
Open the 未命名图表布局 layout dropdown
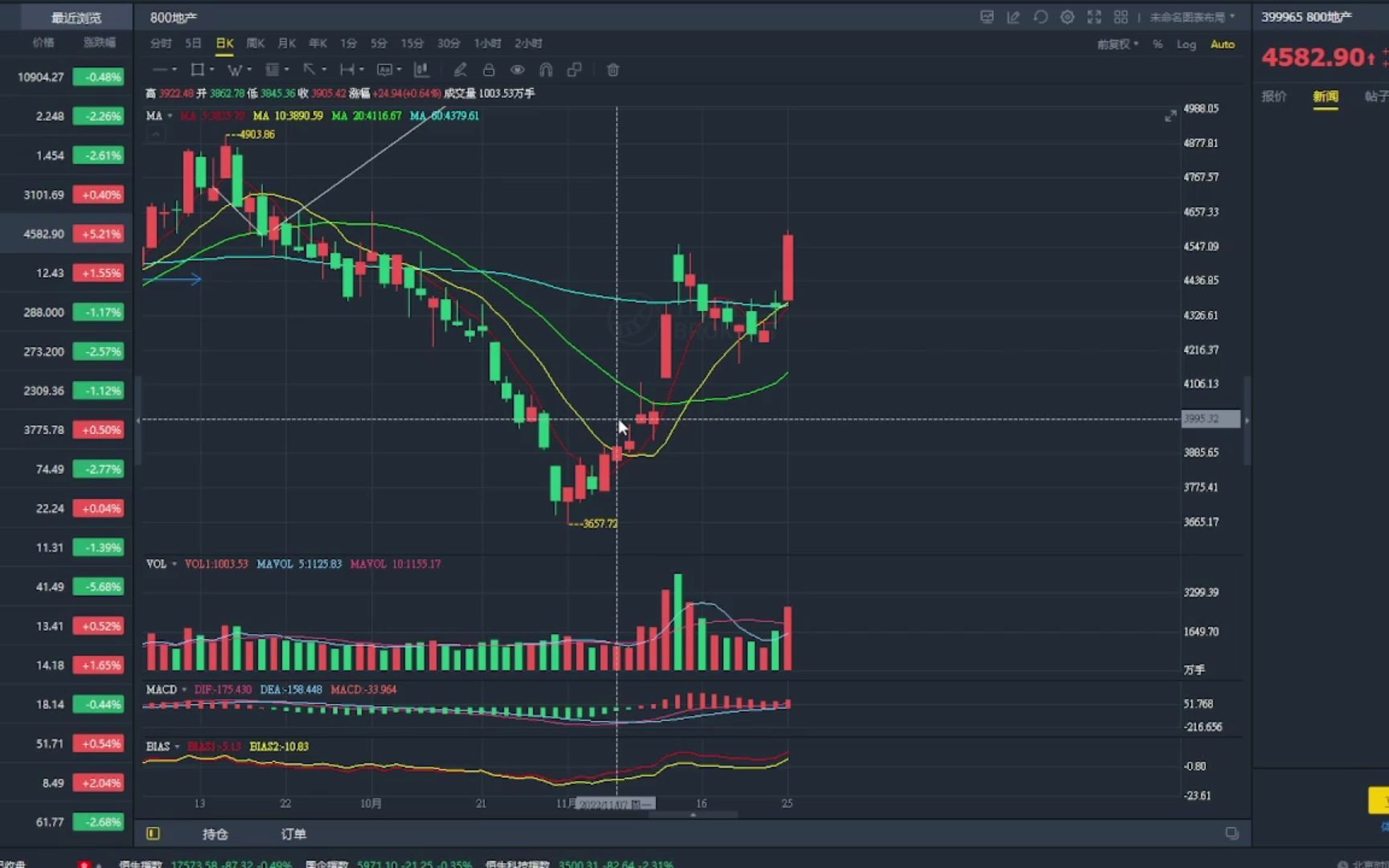coord(1192,17)
